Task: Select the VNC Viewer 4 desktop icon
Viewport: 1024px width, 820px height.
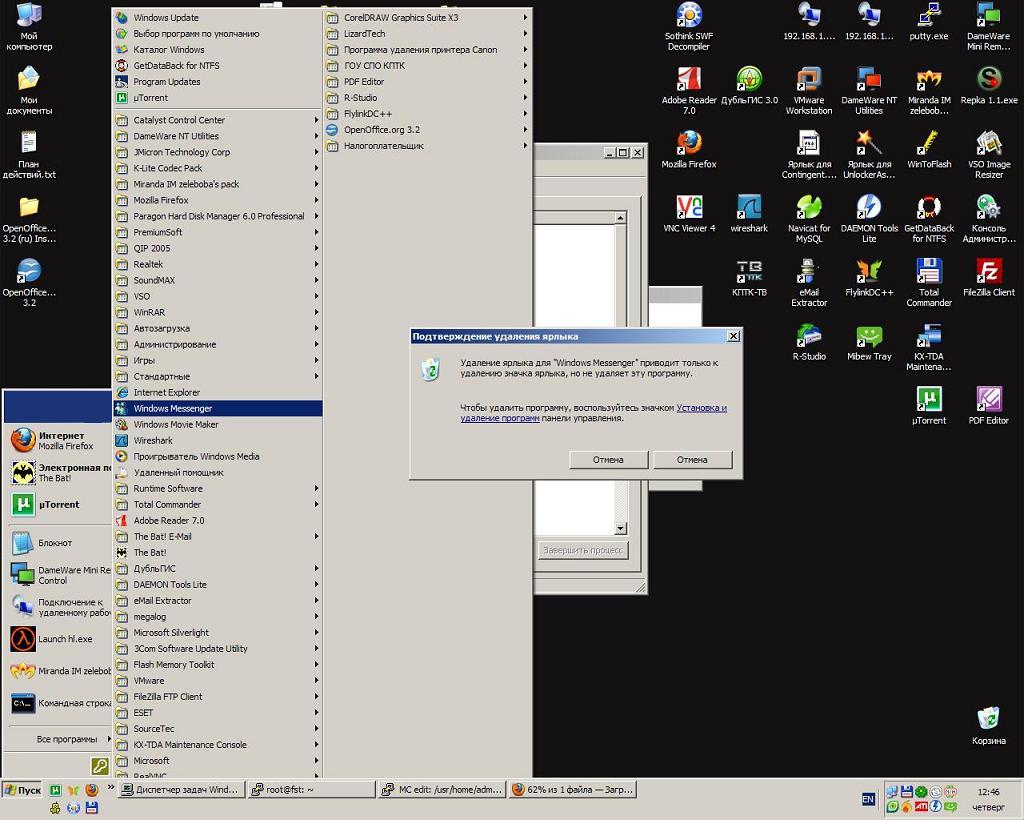Action: 689,214
